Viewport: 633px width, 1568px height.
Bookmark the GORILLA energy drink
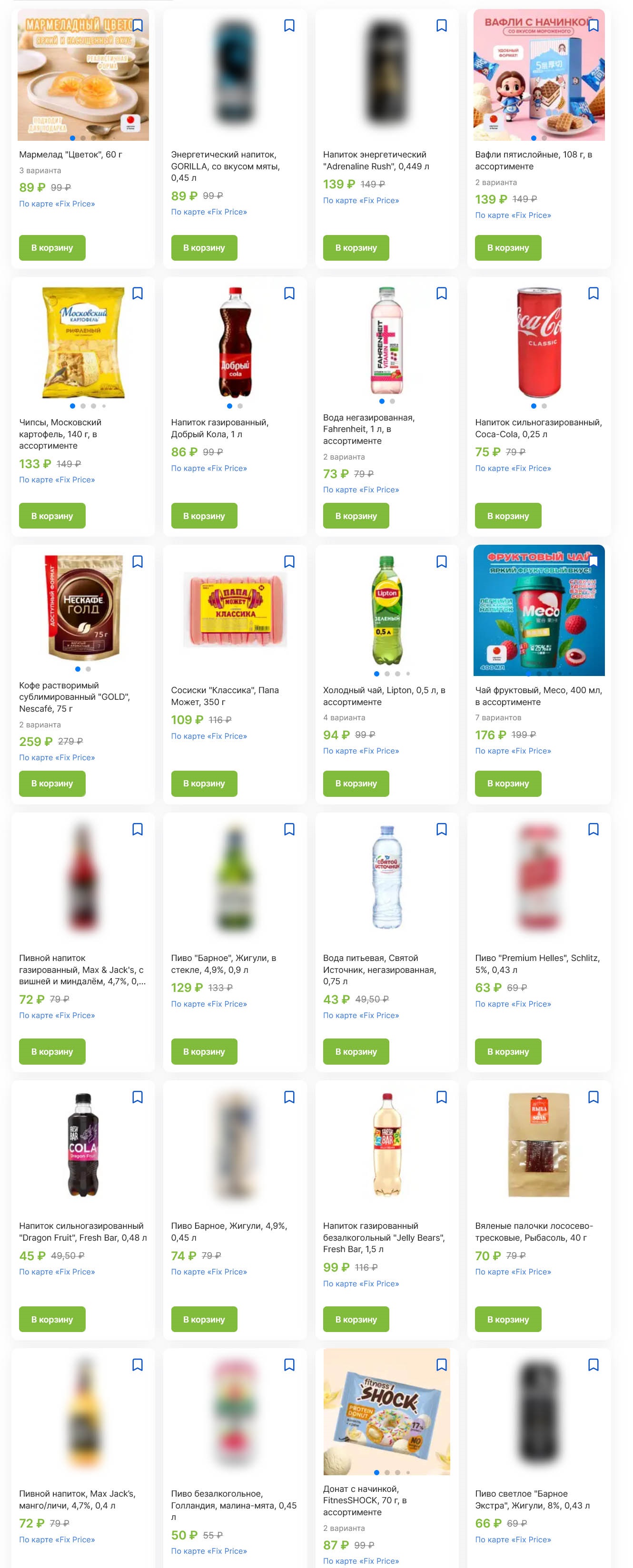pyautogui.click(x=289, y=26)
